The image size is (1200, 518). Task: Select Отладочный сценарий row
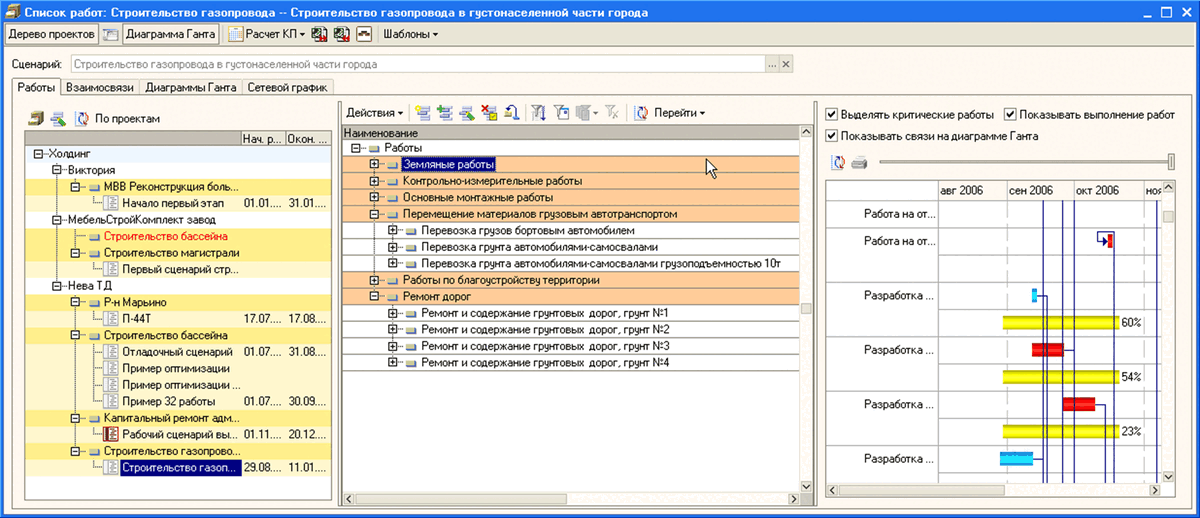tap(177, 352)
